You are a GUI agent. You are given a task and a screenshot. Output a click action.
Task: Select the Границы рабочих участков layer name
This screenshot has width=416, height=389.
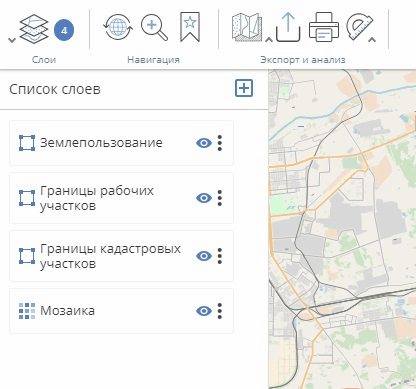(97, 198)
